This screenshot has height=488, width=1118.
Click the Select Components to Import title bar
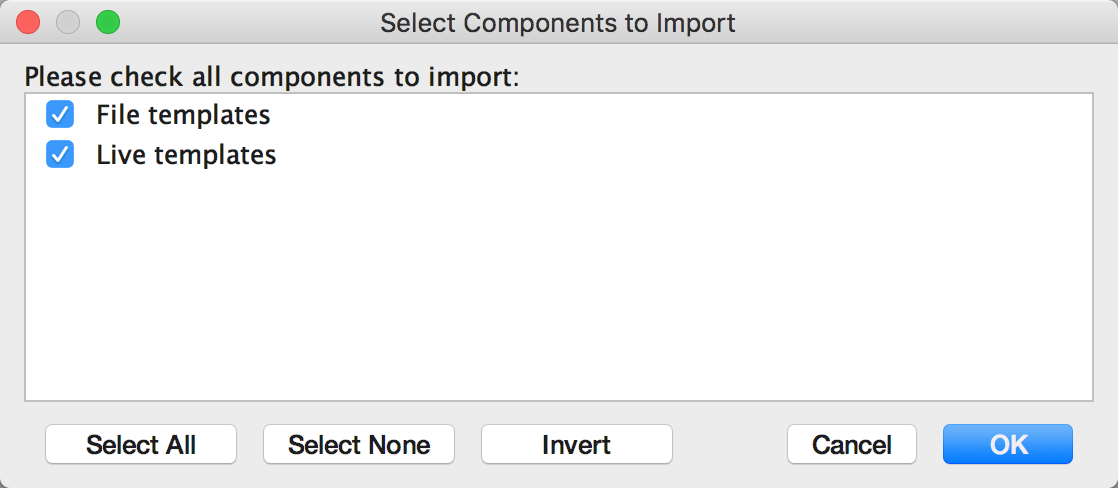click(558, 23)
